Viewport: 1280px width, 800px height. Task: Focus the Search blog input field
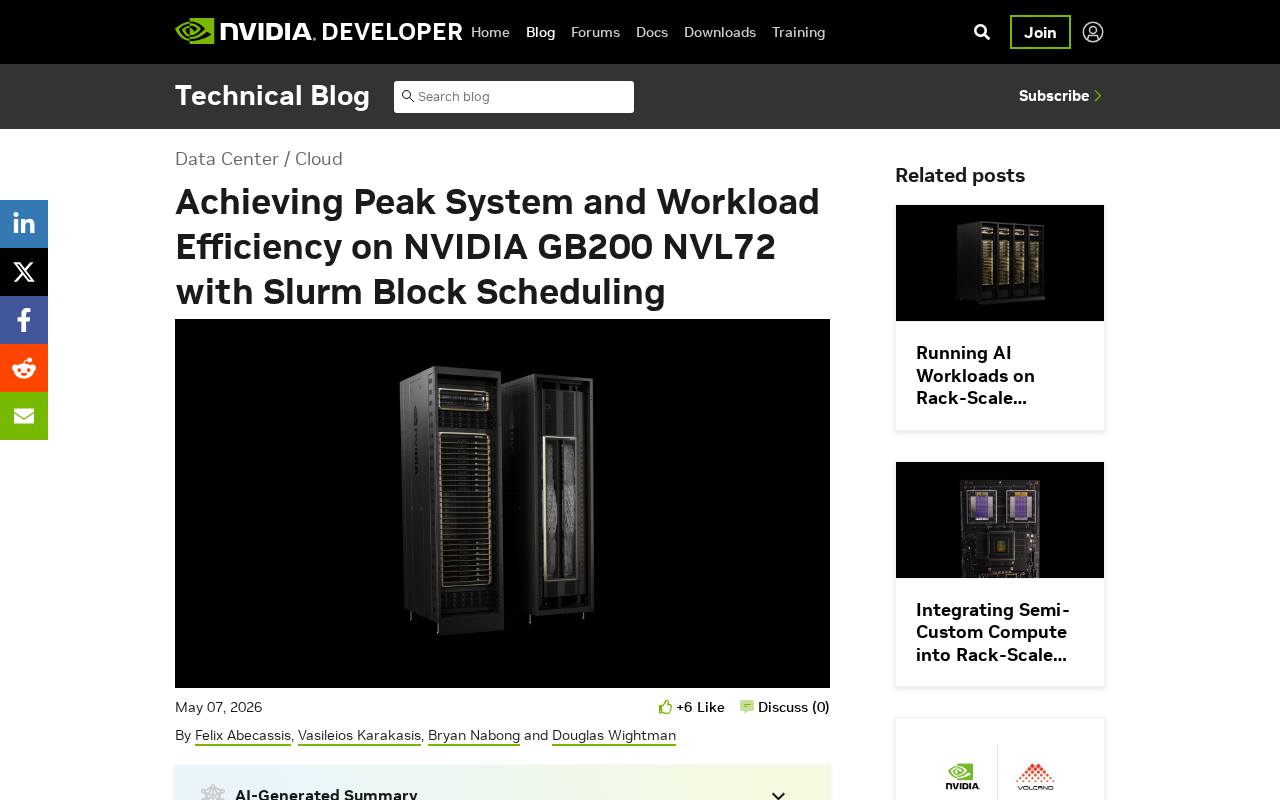coord(514,97)
